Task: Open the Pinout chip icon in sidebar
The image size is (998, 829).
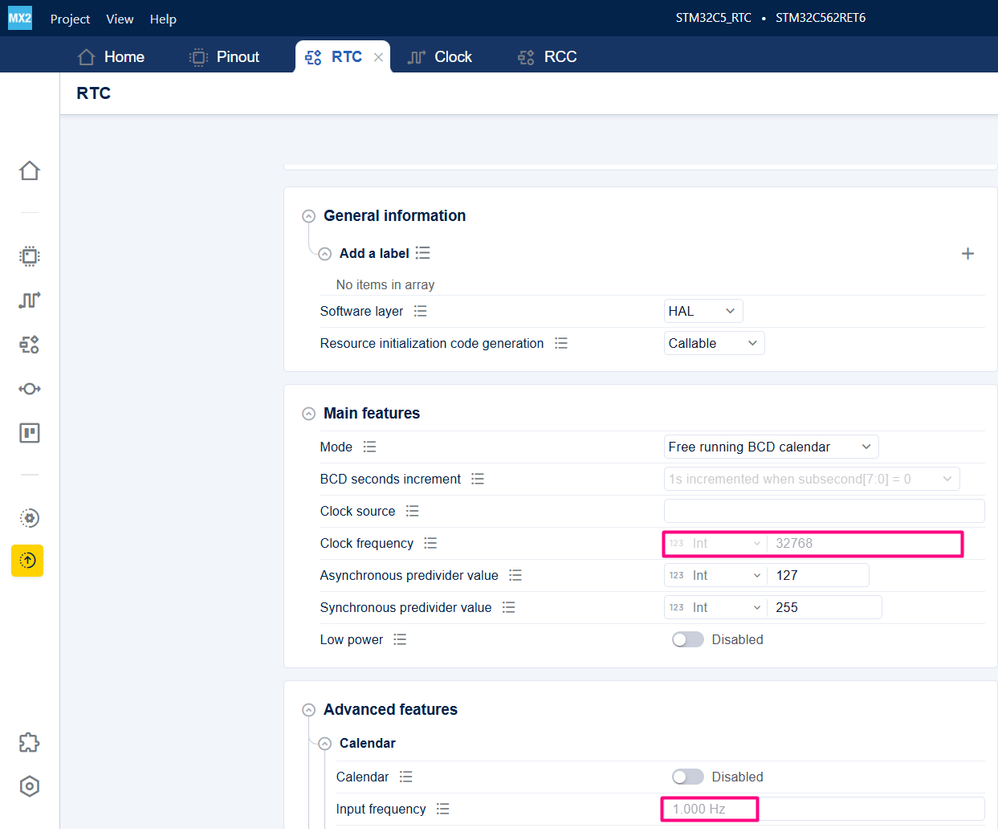Action: (29, 256)
